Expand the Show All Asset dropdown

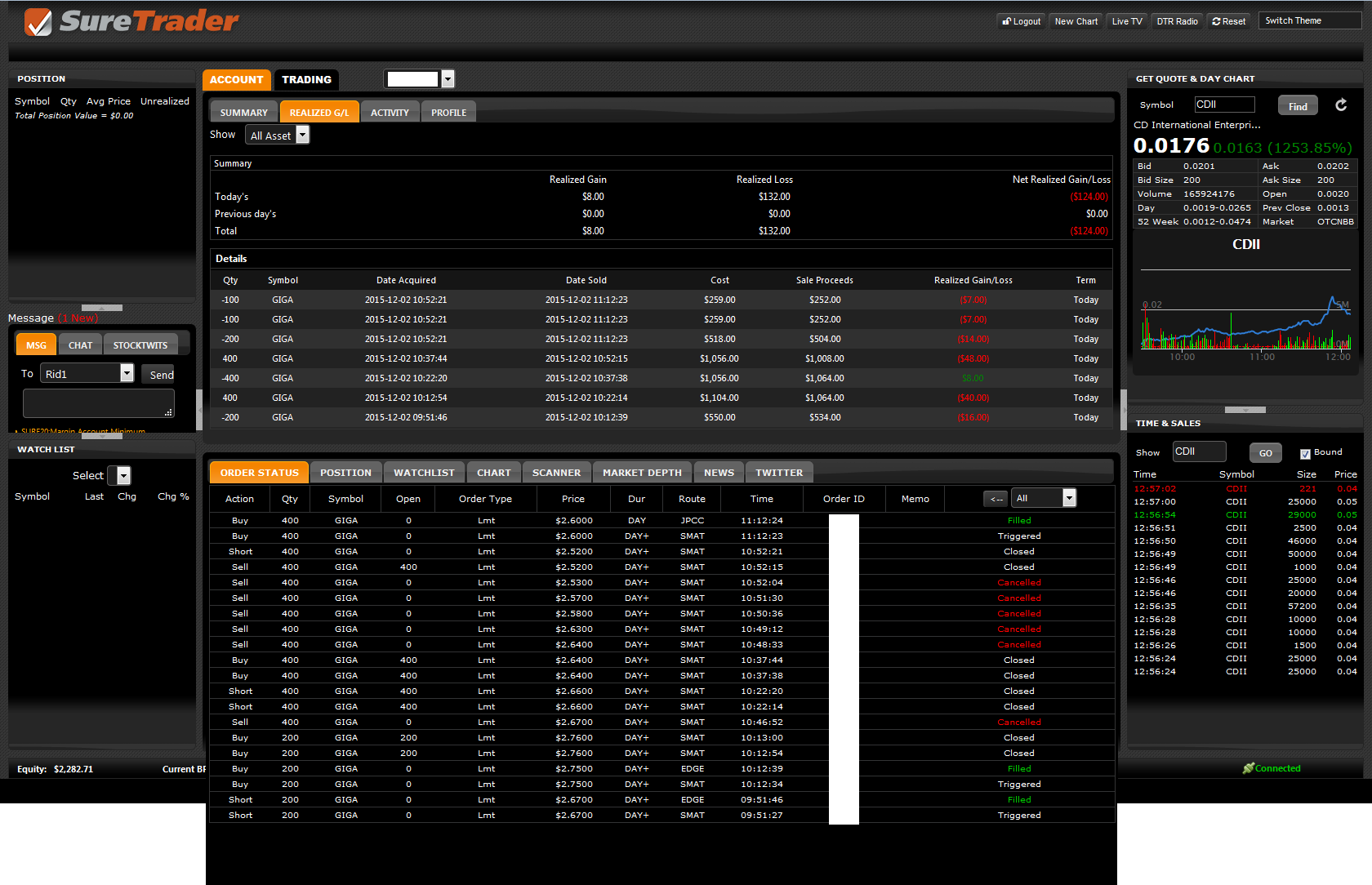pos(302,136)
